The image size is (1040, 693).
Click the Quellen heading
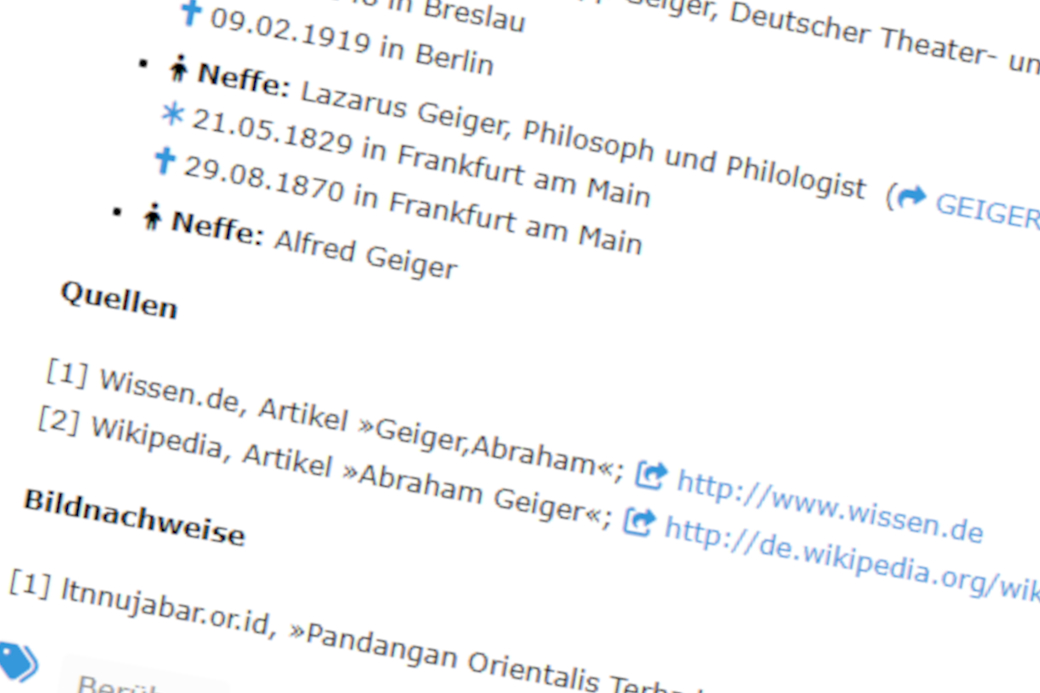tap(119, 300)
